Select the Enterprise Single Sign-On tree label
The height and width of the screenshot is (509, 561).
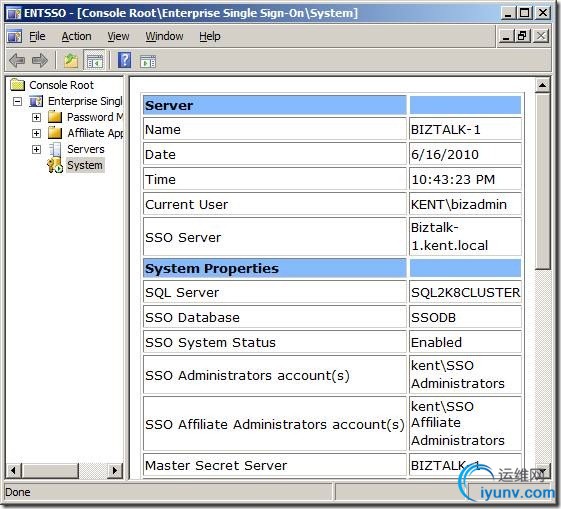tap(85, 101)
